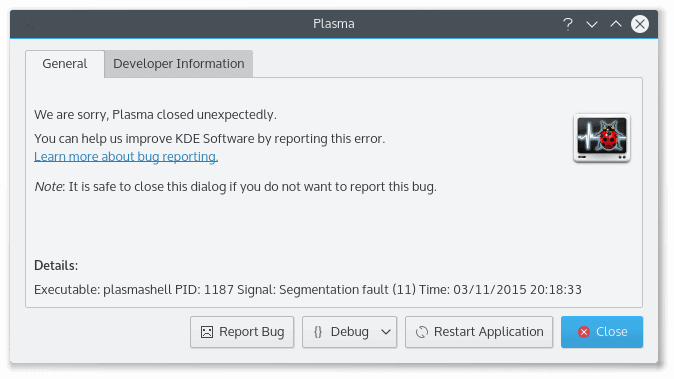Image resolution: width=674 pixels, height=379 pixels.
Task: Click the ladybug crash handler icon
Action: (602, 138)
